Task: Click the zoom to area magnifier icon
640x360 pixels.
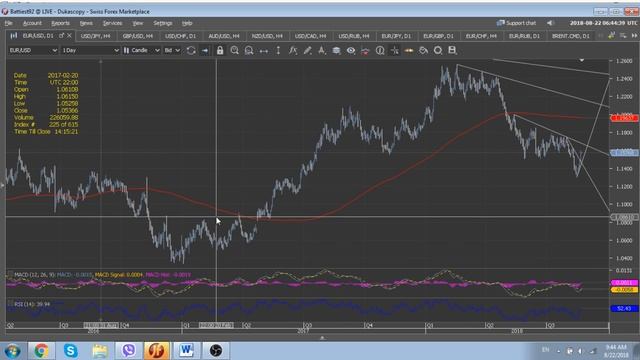Action: tap(249, 50)
